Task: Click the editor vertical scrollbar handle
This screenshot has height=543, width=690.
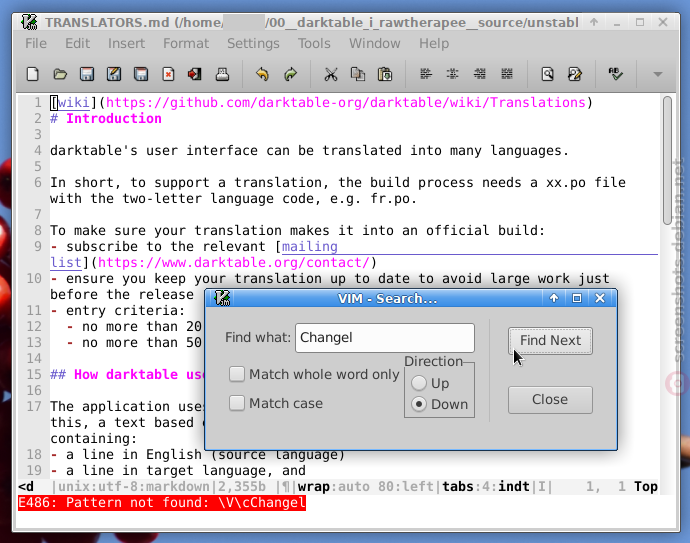Action: point(668,161)
